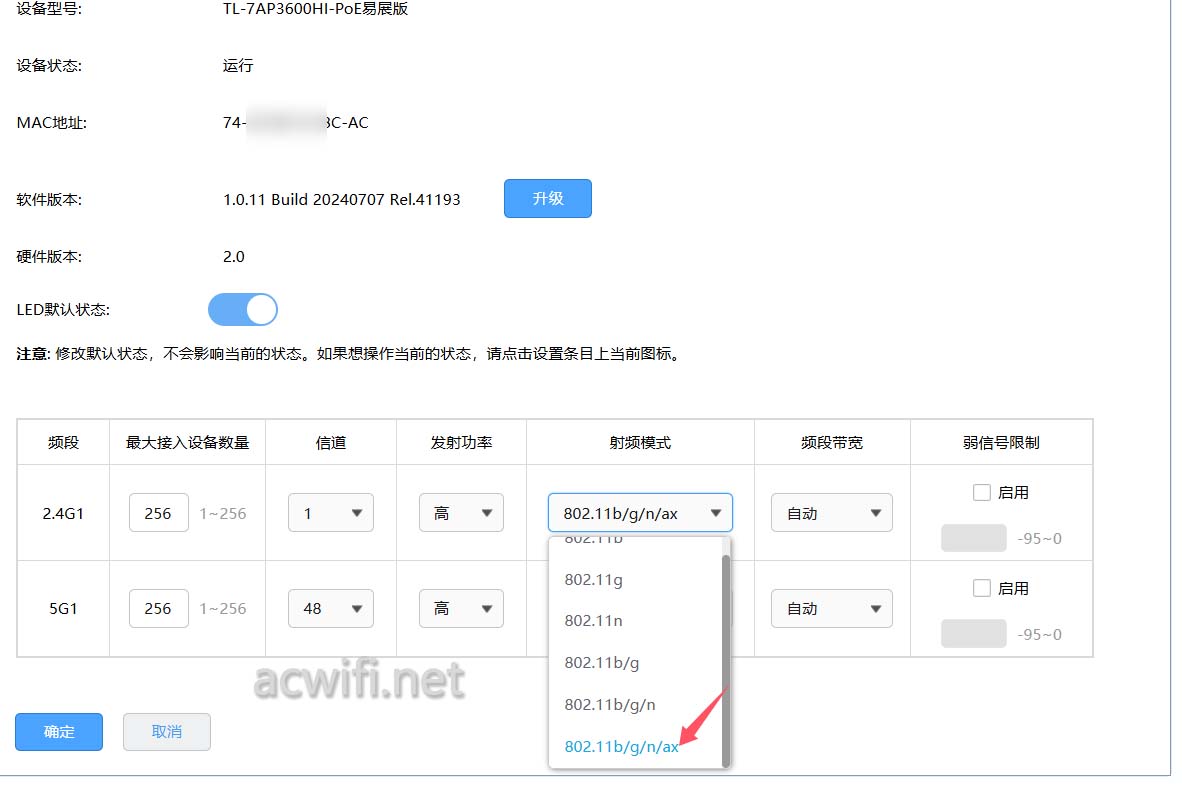Click the hardware version 2.0 value
This screenshot has height=788, width=1182.
234,256
